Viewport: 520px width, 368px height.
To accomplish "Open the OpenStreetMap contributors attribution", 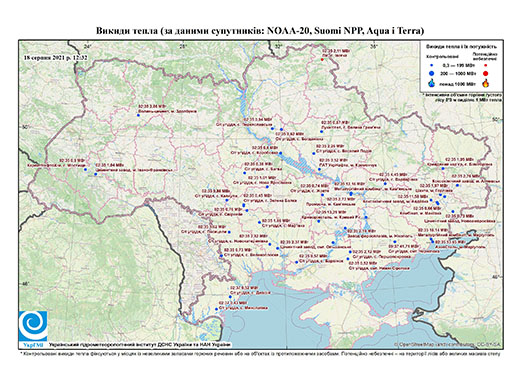I will click(447, 344).
